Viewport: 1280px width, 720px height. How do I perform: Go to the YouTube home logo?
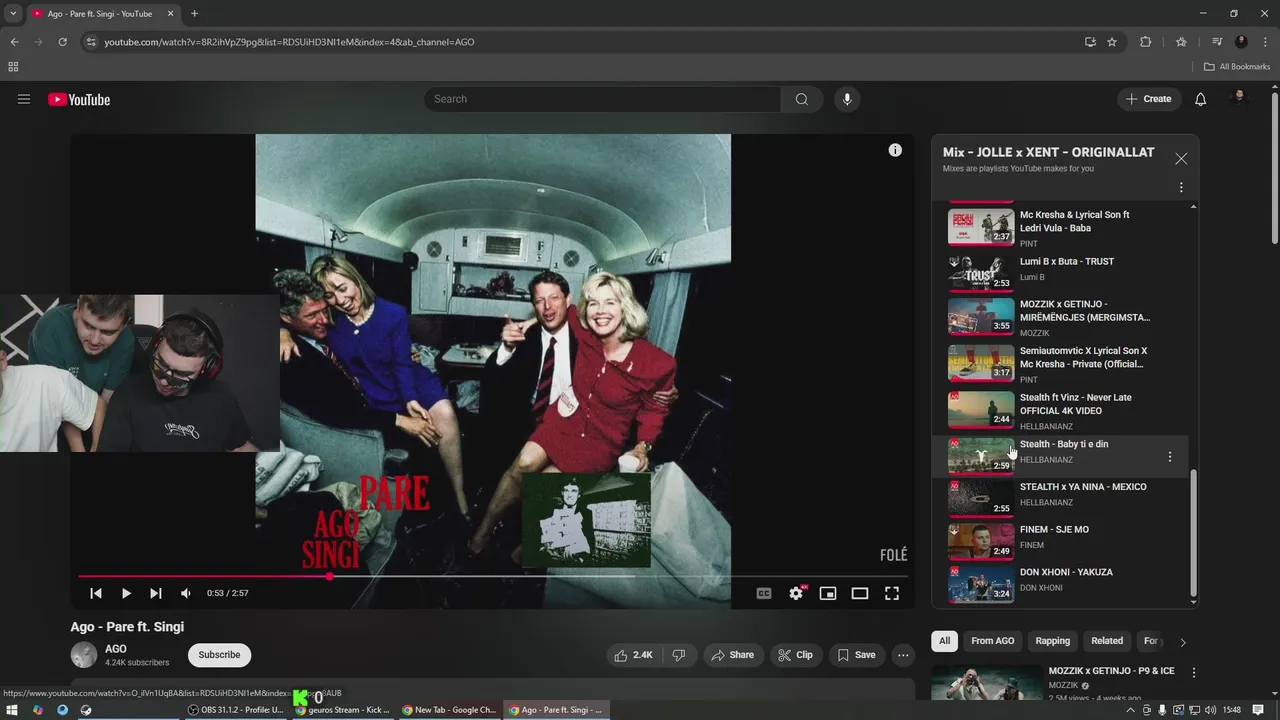[79, 99]
